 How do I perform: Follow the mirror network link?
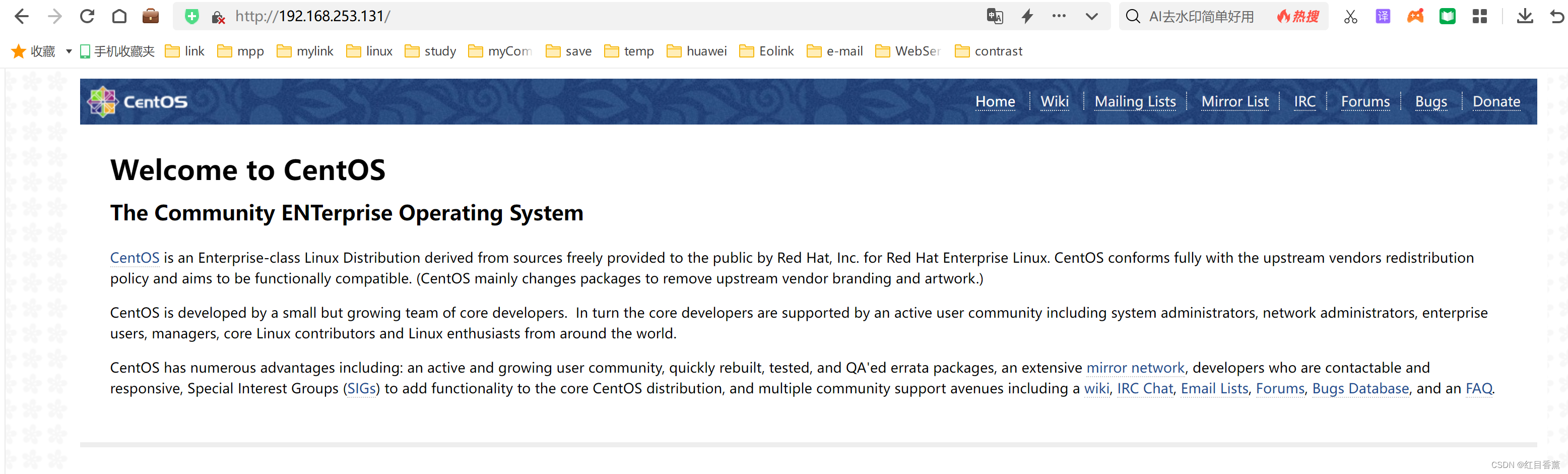click(1135, 368)
